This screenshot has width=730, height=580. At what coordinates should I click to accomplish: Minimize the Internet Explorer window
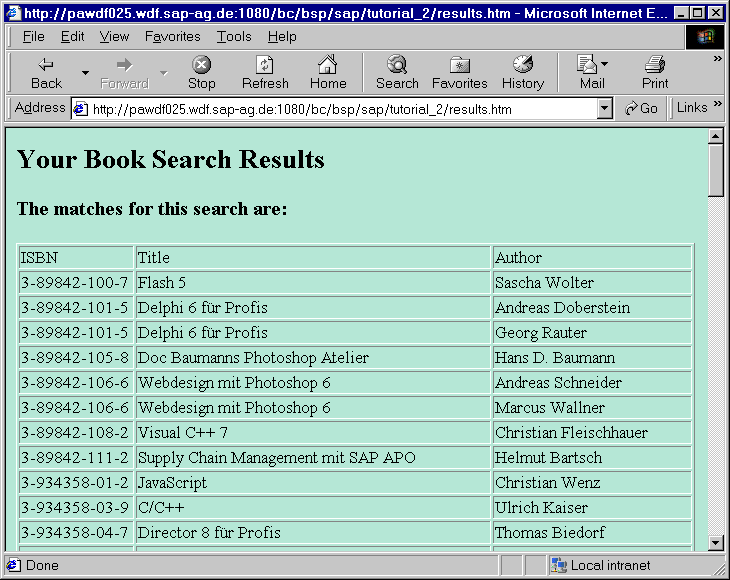[x=681, y=13]
